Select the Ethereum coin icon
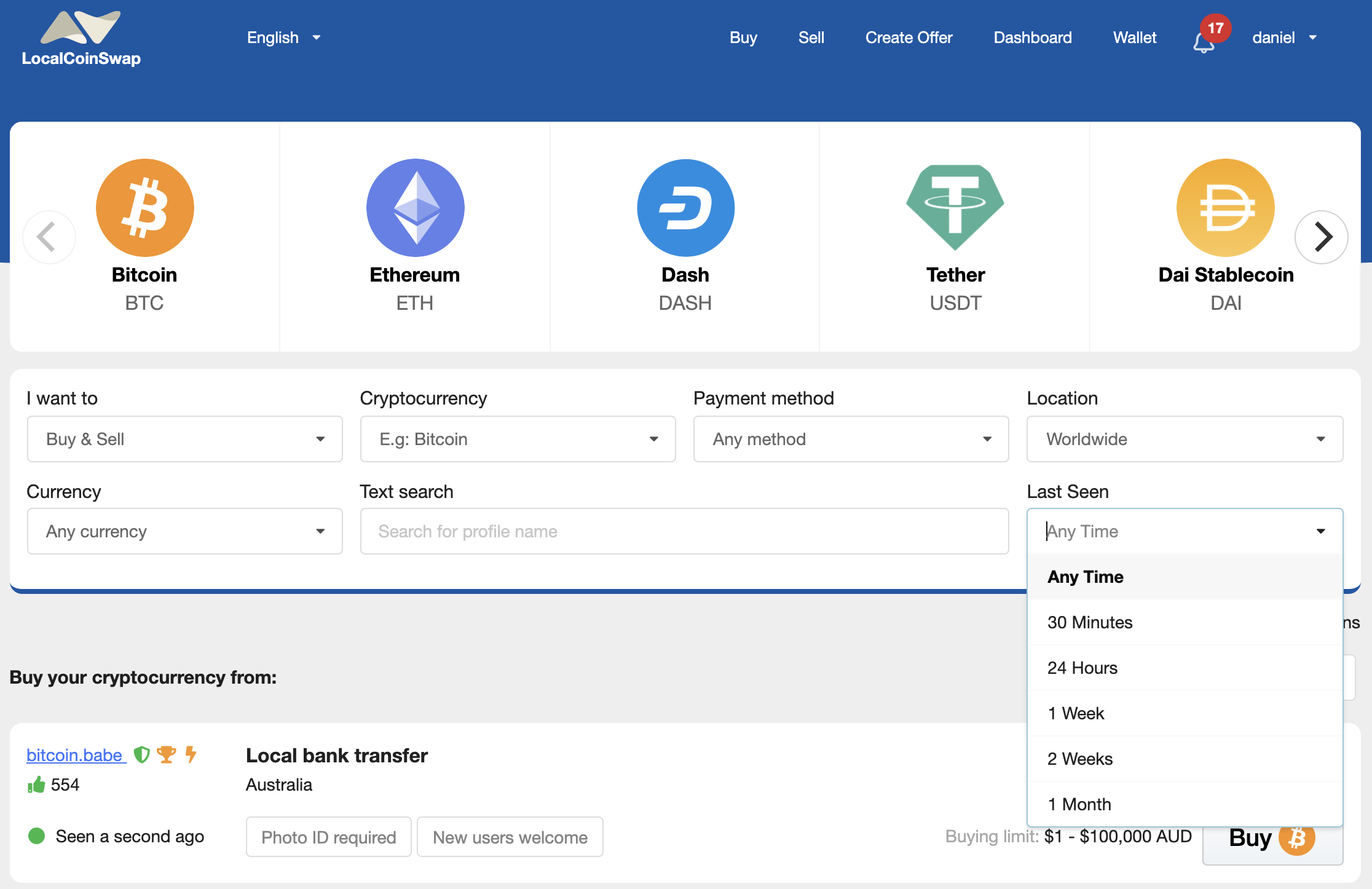 click(415, 208)
